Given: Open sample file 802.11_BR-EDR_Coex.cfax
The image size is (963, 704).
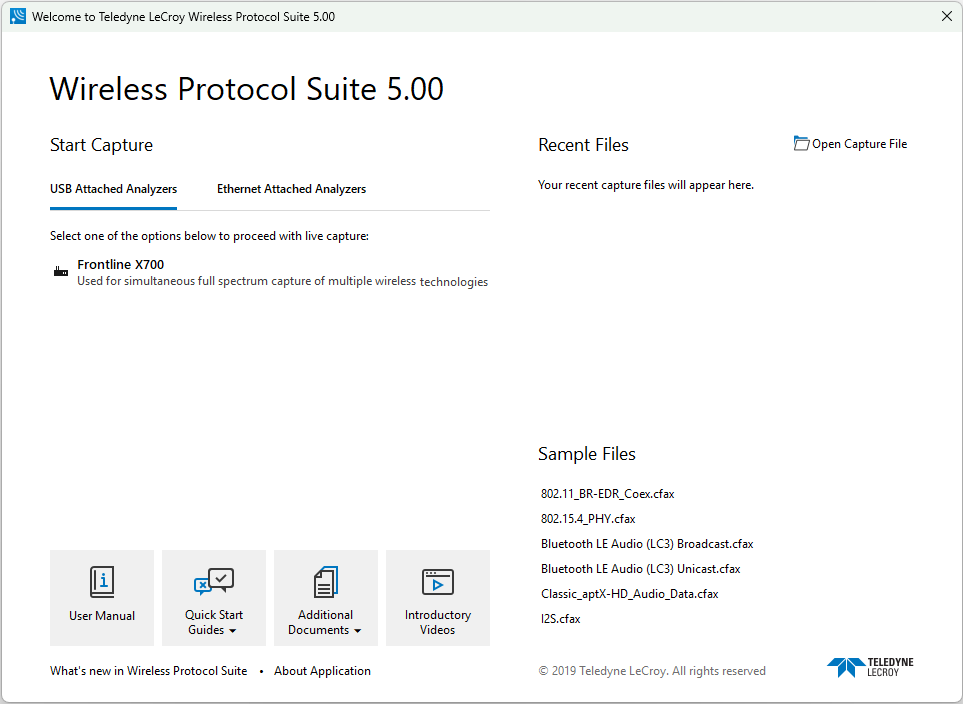Looking at the screenshot, I should click(607, 494).
